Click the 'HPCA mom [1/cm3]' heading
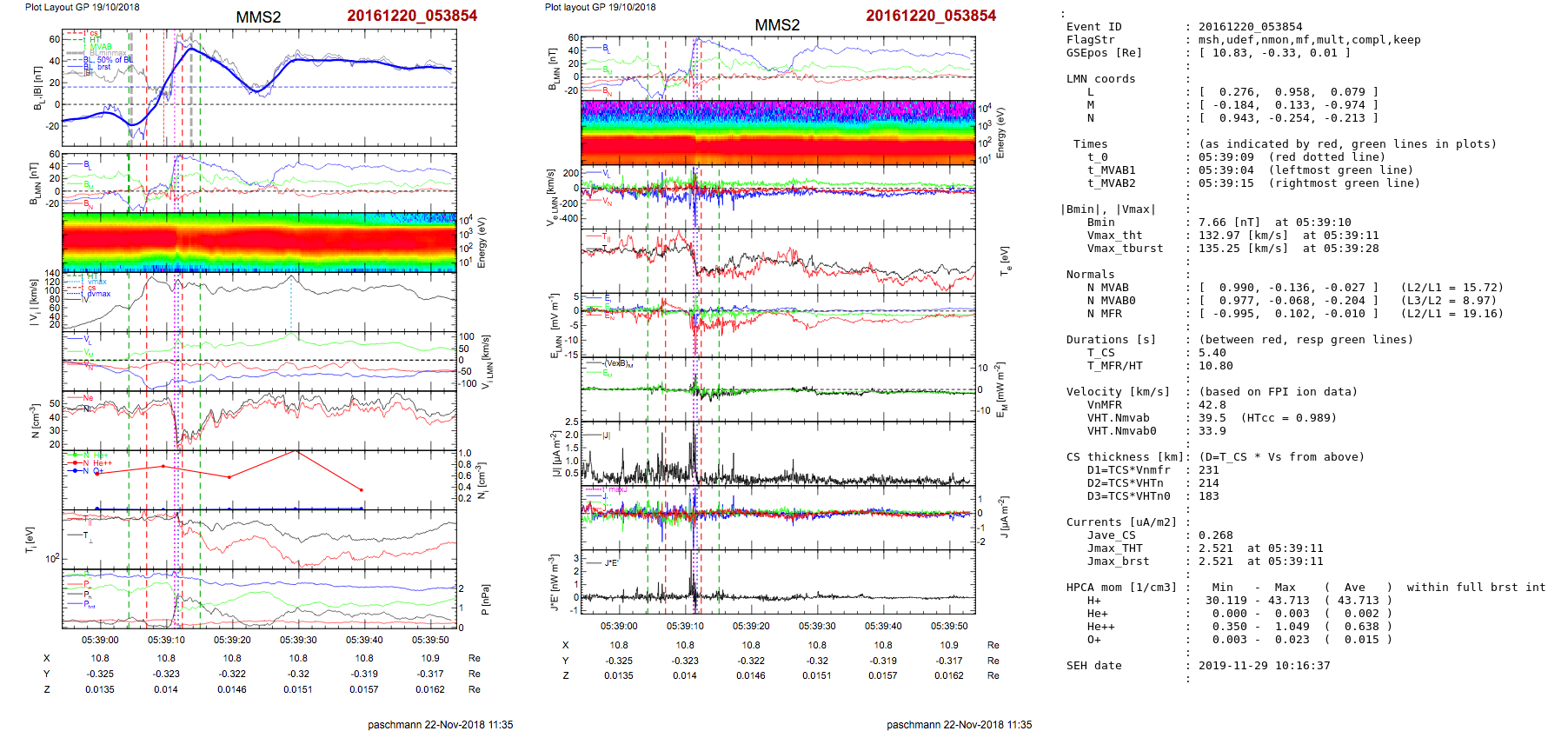1568x731 pixels. click(1121, 588)
